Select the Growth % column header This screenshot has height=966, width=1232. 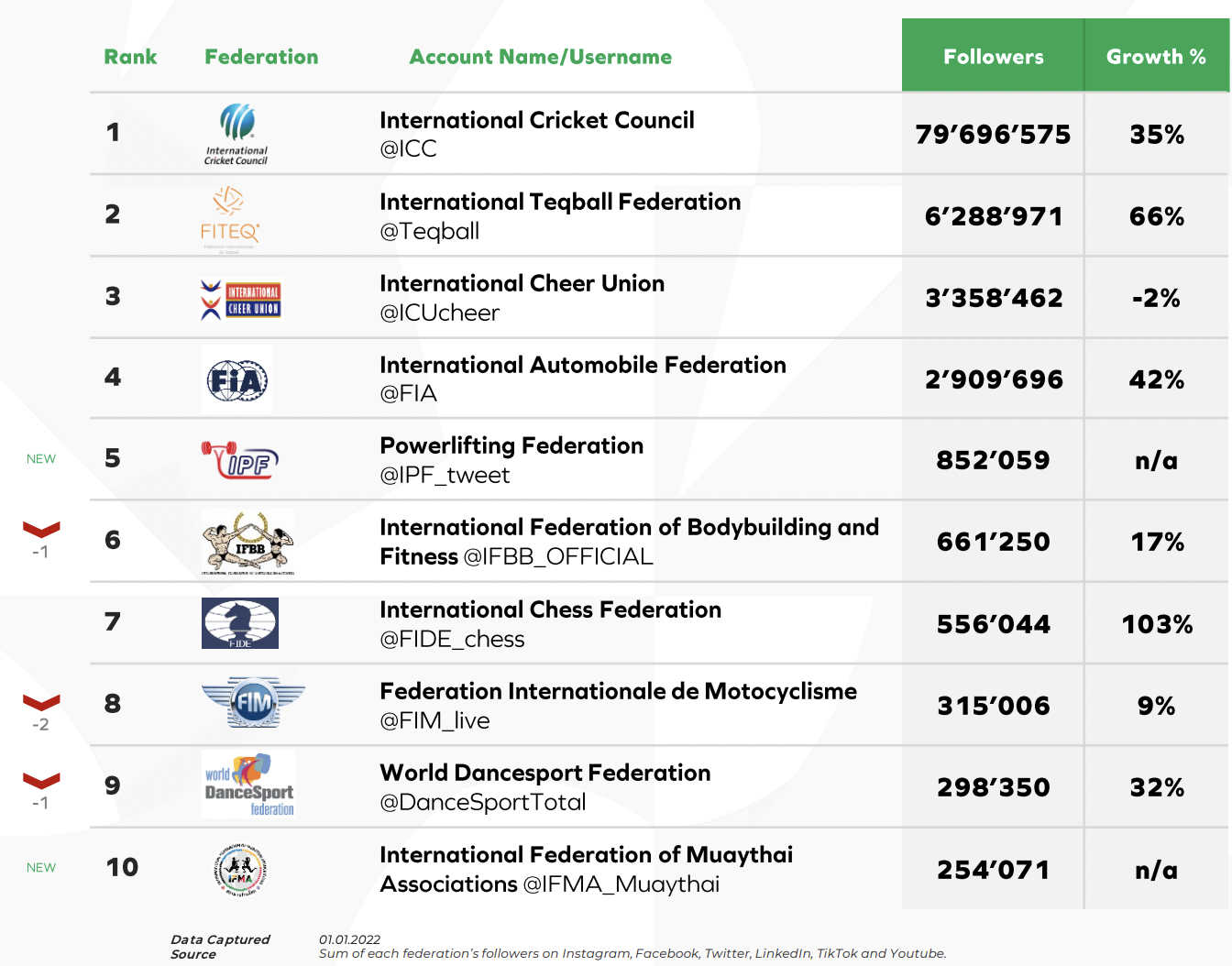[1157, 55]
